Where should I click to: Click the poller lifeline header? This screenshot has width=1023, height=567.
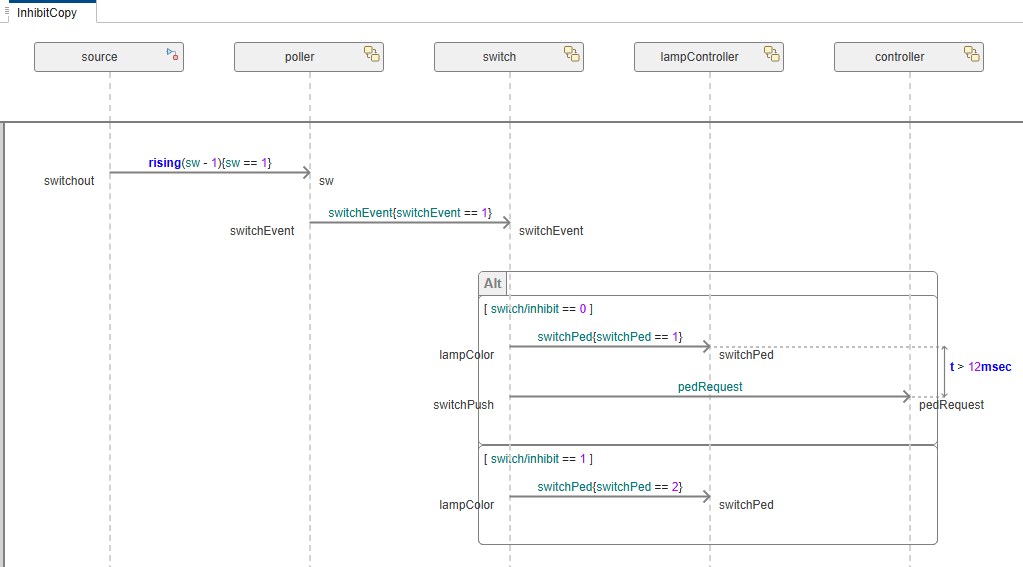309,57
